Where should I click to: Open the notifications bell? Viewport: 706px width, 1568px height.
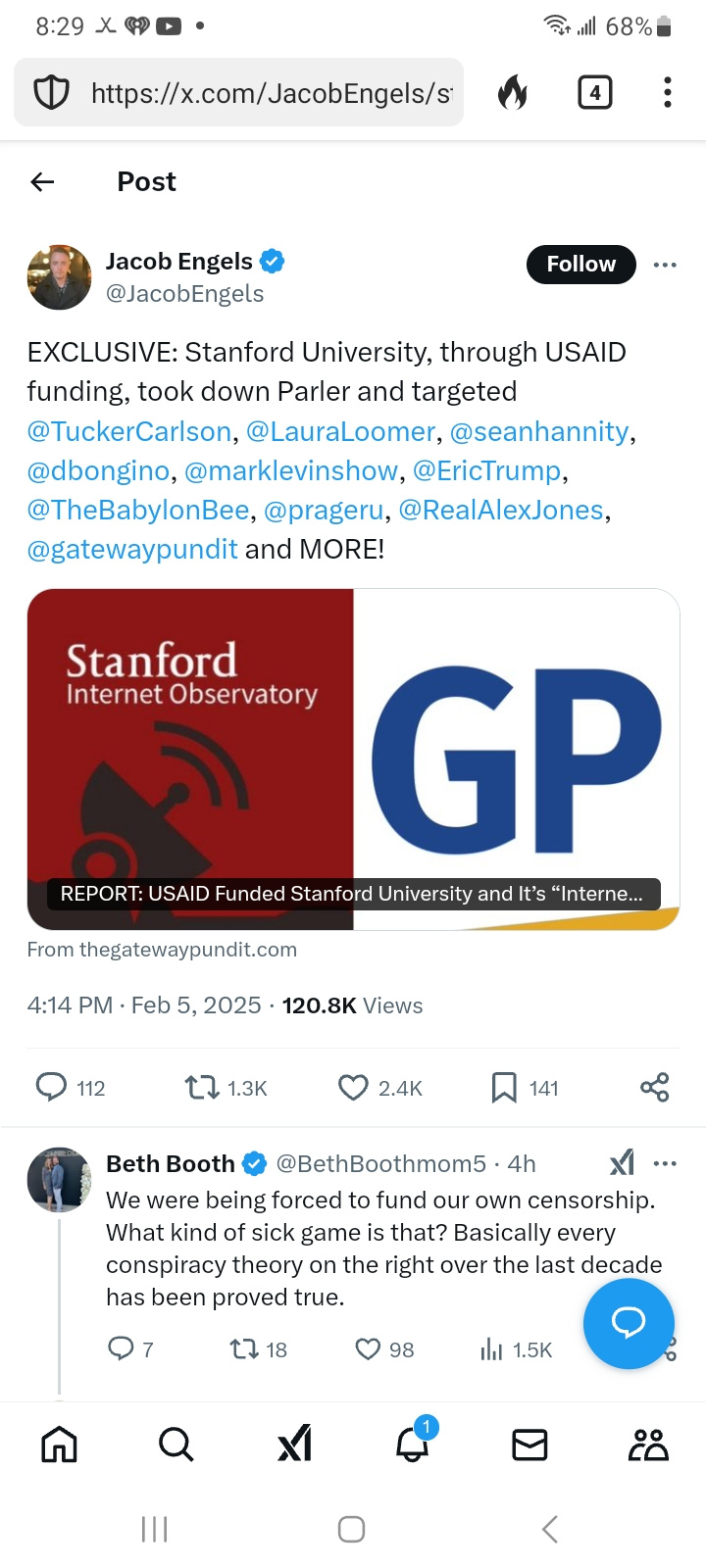point(412,1444)
